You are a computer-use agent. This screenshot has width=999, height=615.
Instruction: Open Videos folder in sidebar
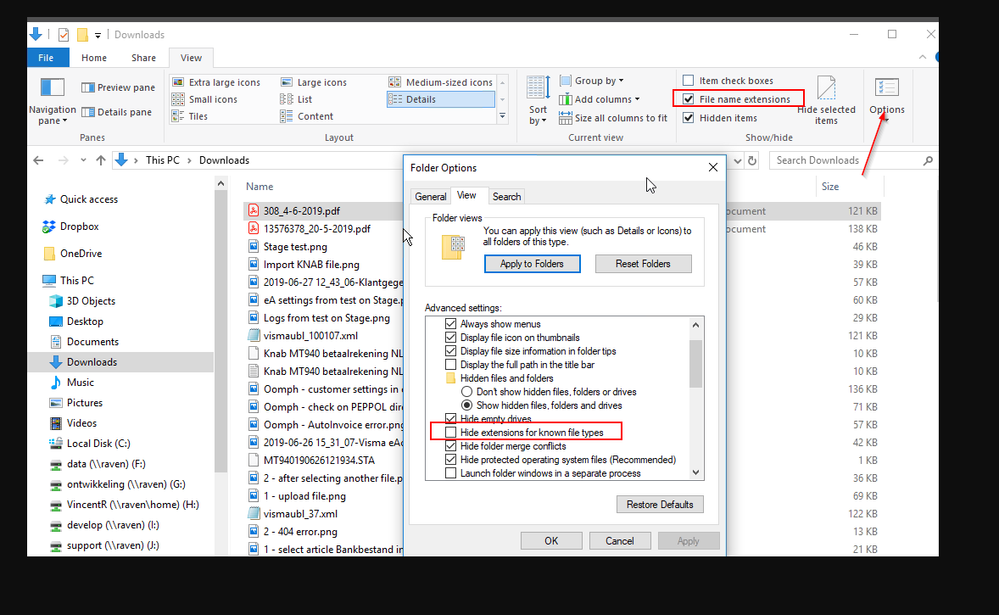point(73,423)
